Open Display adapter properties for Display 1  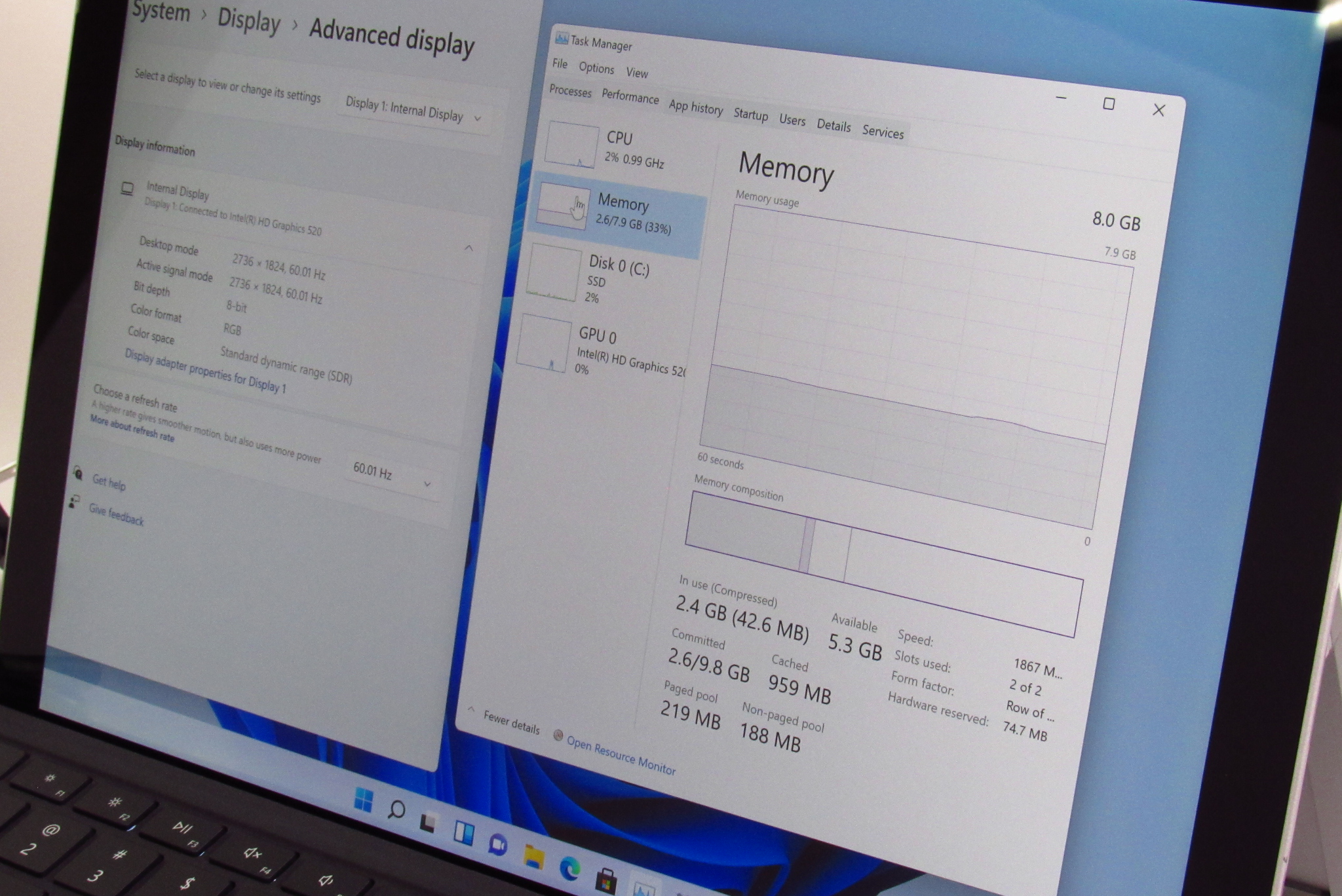pos(205,371)
